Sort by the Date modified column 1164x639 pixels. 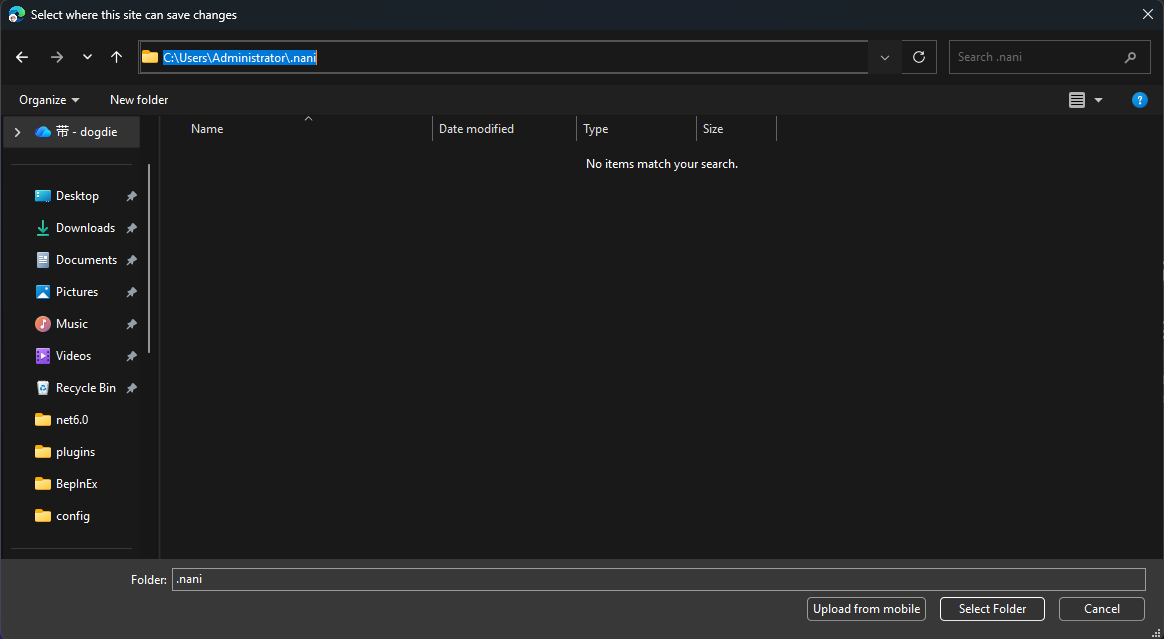click(476, 129)
